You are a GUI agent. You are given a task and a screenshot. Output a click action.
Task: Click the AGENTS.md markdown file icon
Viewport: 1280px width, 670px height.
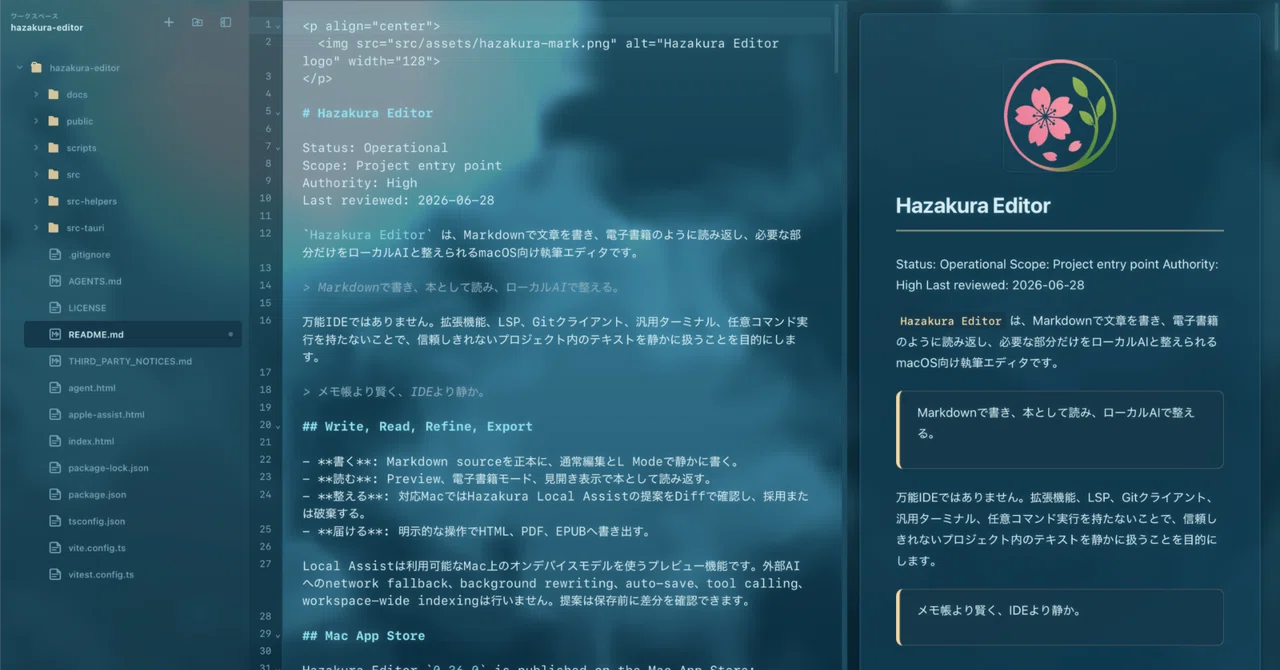(x=55, y=281)
